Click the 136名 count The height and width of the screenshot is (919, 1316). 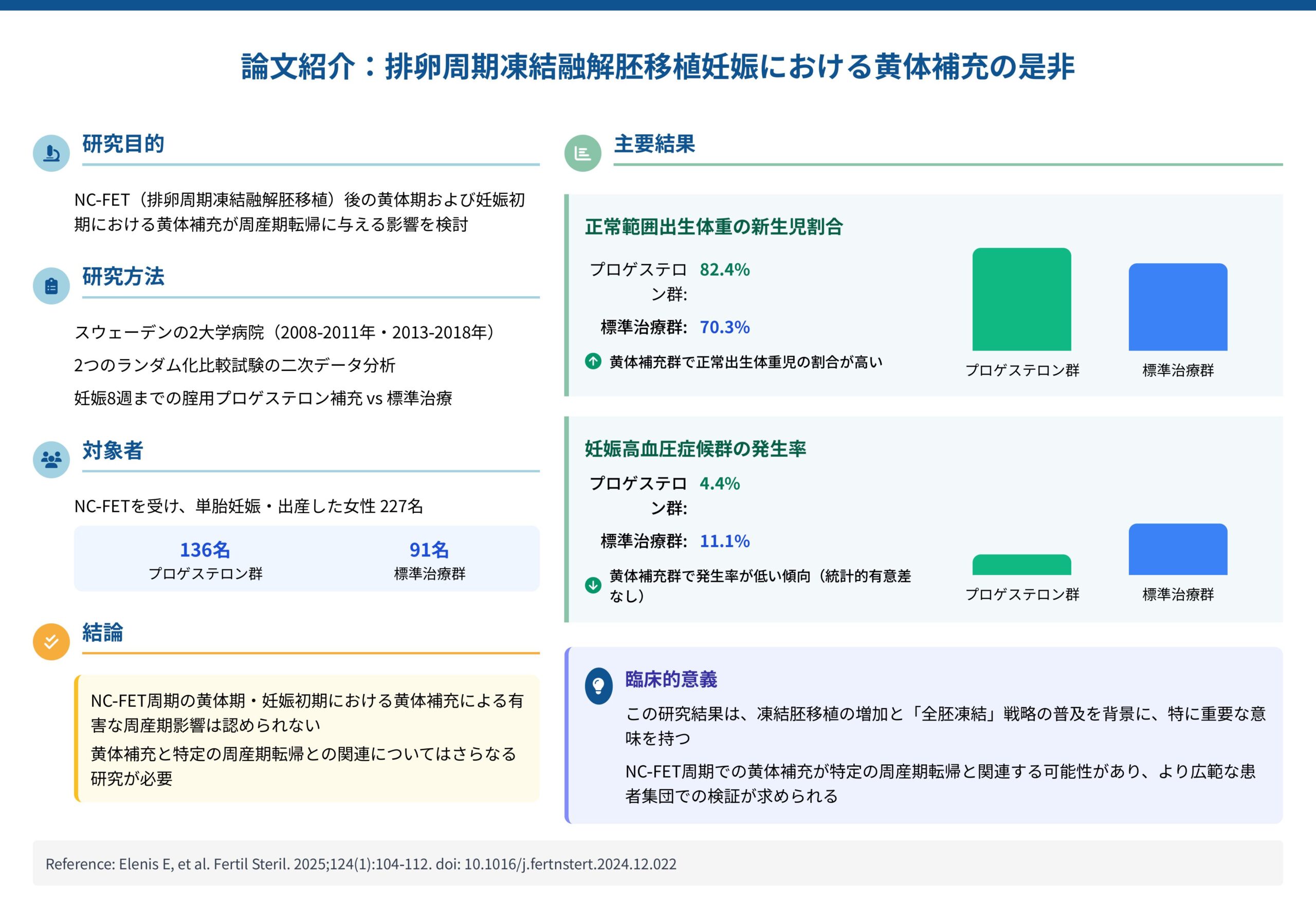click(205, 550)
